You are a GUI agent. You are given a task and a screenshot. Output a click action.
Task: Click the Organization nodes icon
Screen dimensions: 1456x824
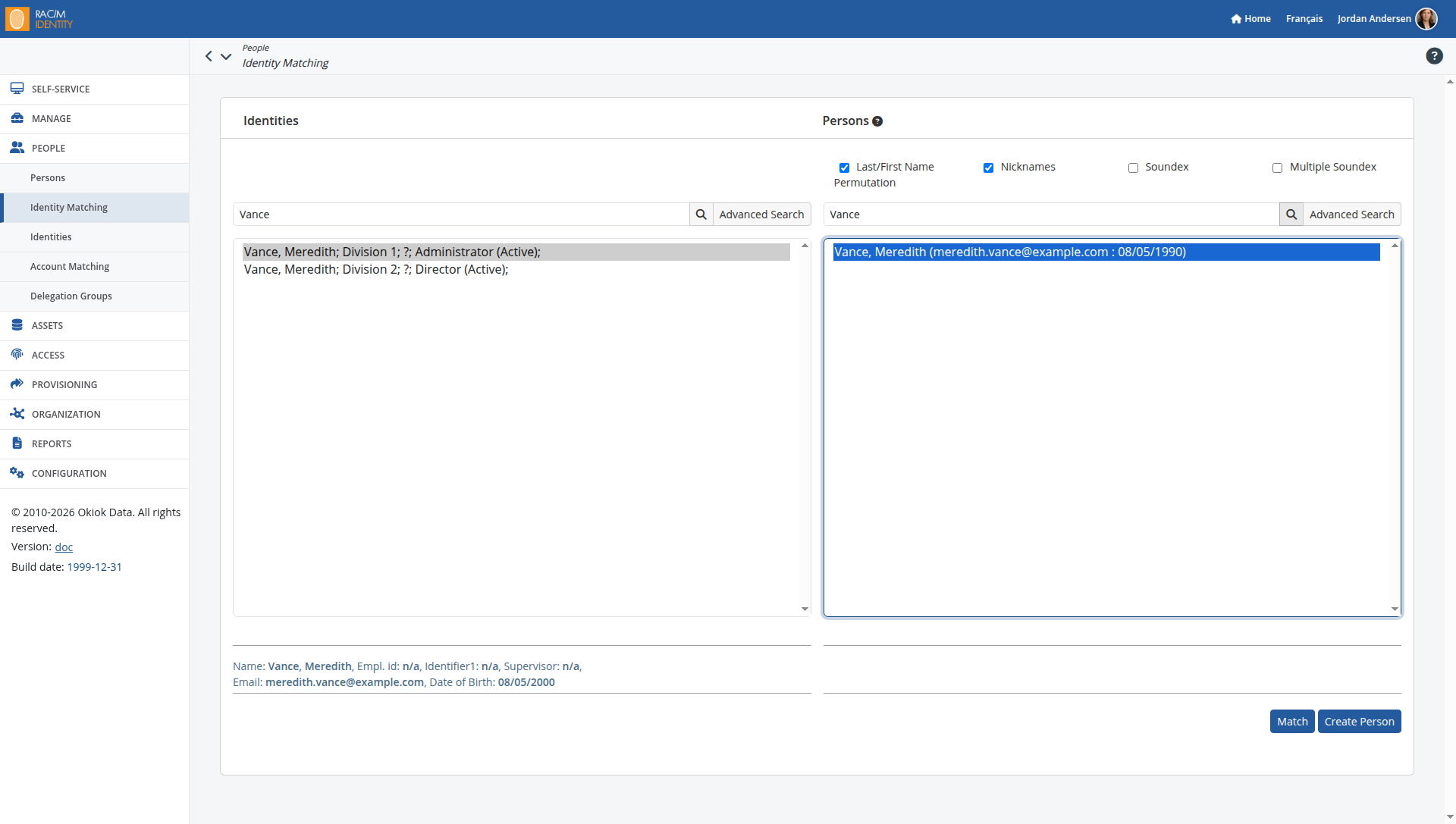point(17,414)
